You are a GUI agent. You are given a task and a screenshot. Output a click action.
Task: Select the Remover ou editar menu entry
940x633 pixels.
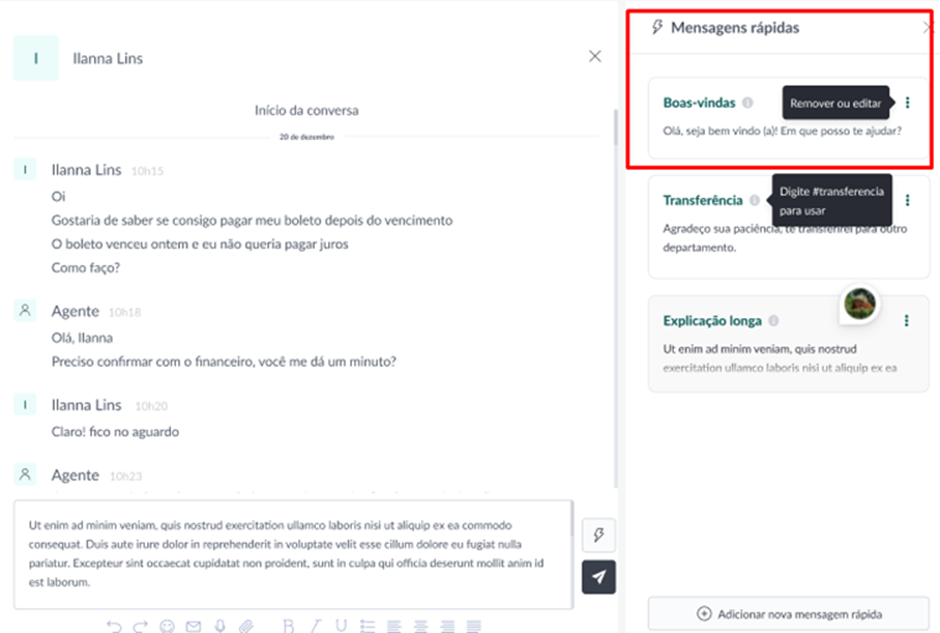pos(835,102)
